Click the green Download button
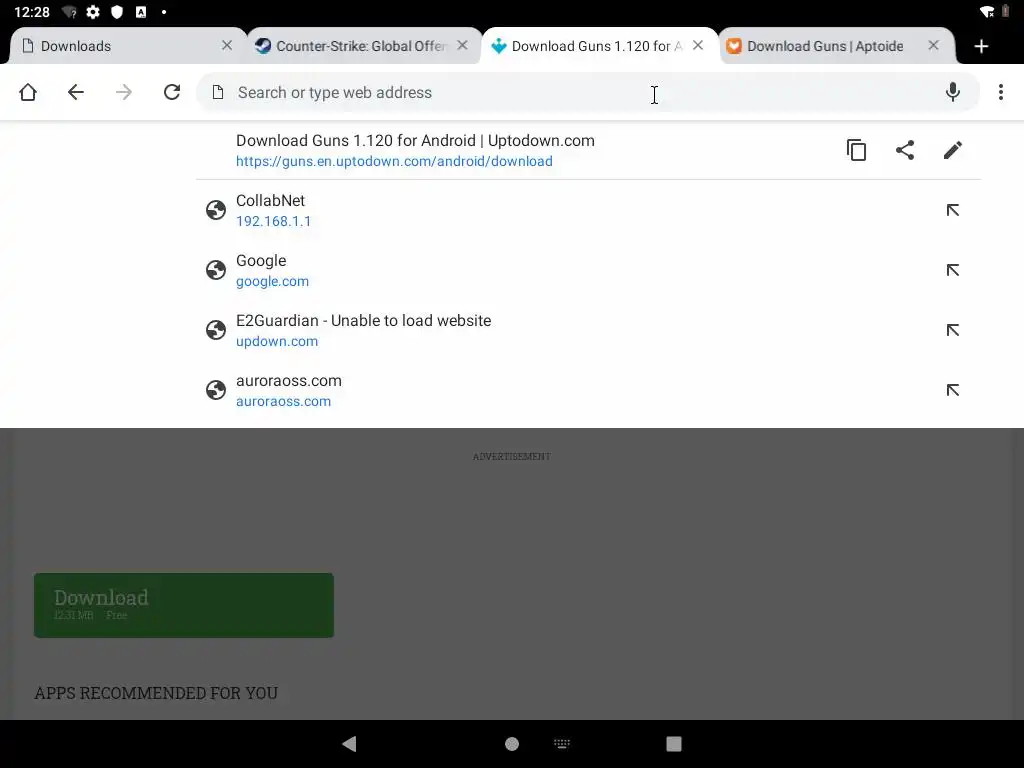The width and height of the screenshot is (1024, 768). pos(184,605)
